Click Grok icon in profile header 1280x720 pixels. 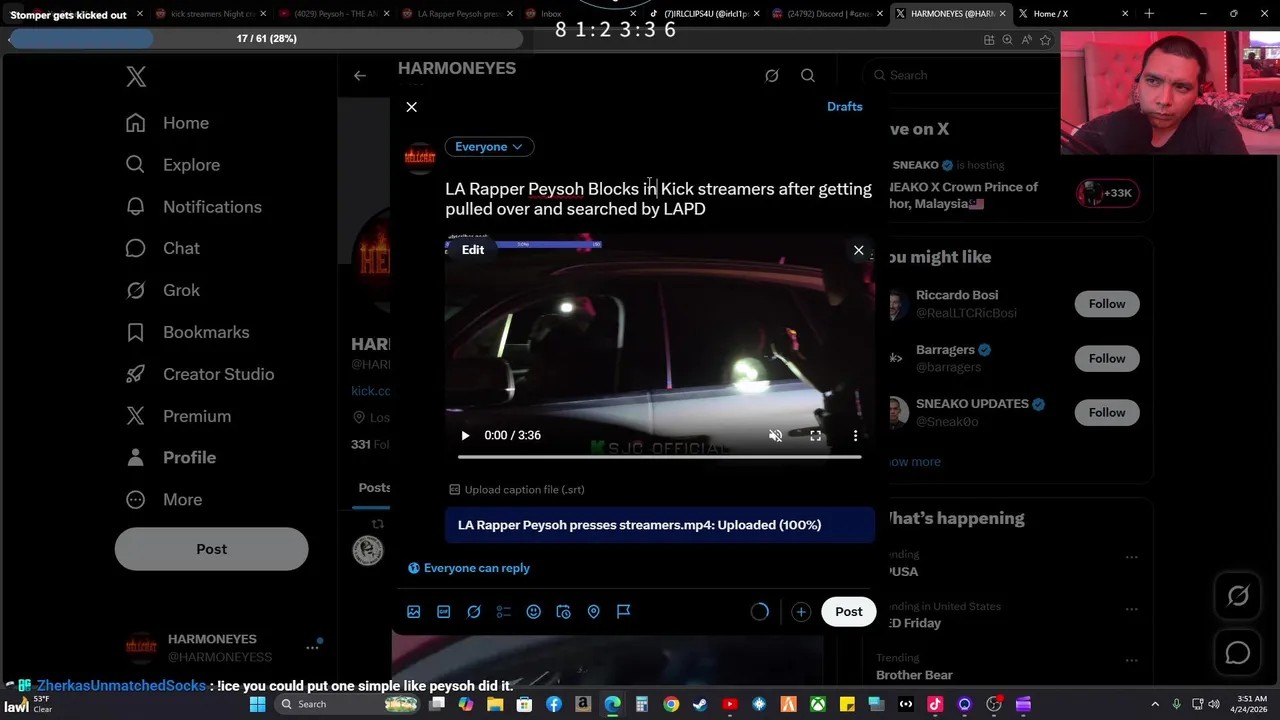(x=772, y=75)
